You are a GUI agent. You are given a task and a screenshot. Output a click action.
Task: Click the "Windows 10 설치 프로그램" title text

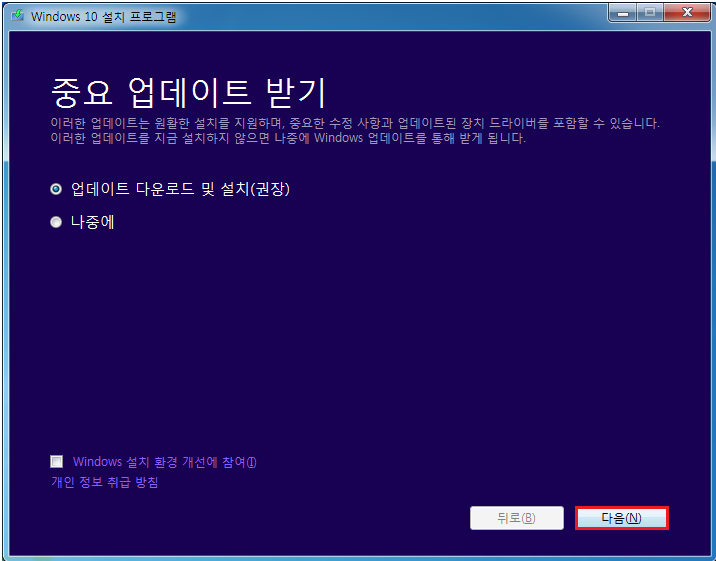tap(103, 16)
